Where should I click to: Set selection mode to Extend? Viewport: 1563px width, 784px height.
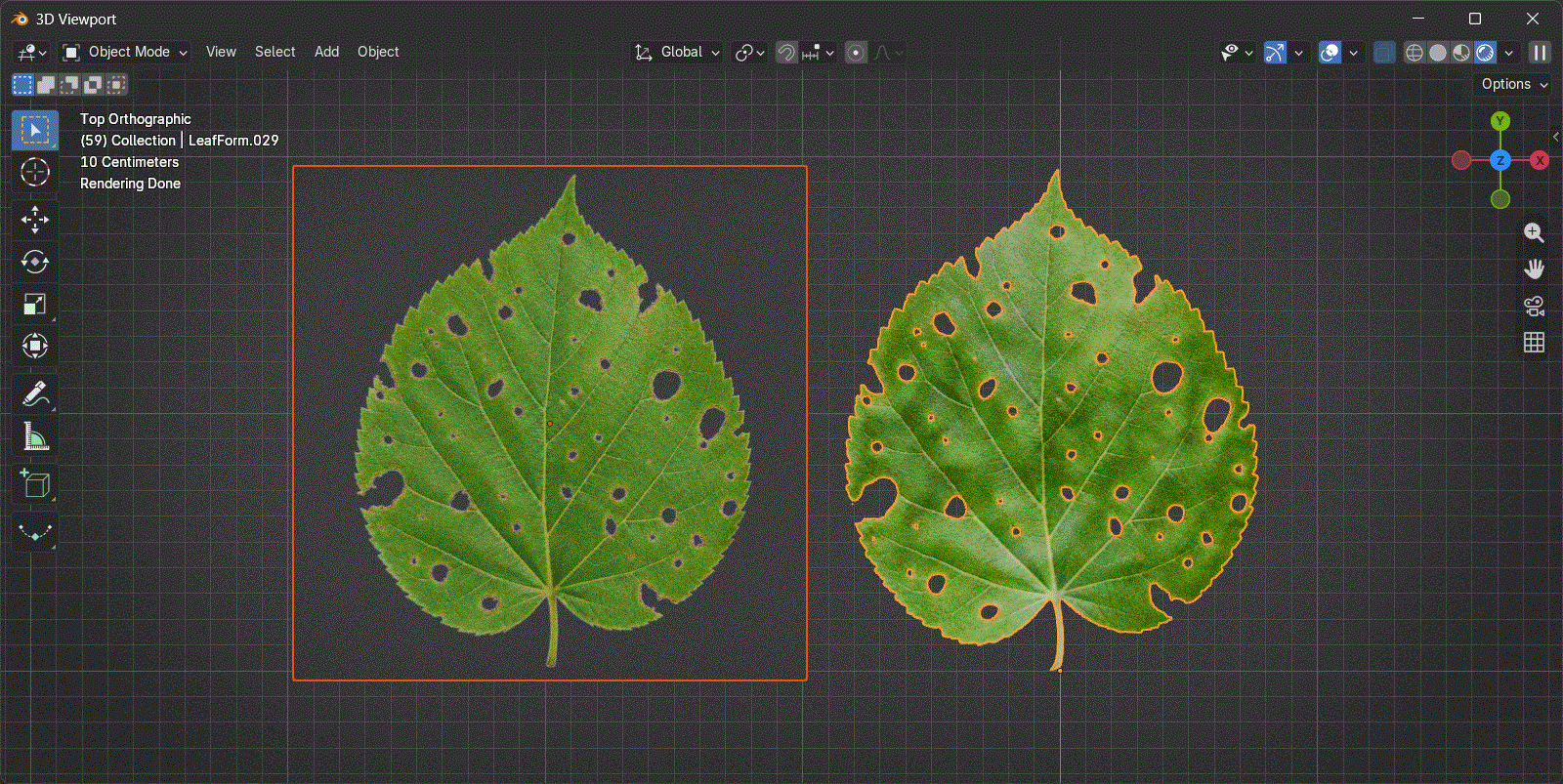click(46, 85)
